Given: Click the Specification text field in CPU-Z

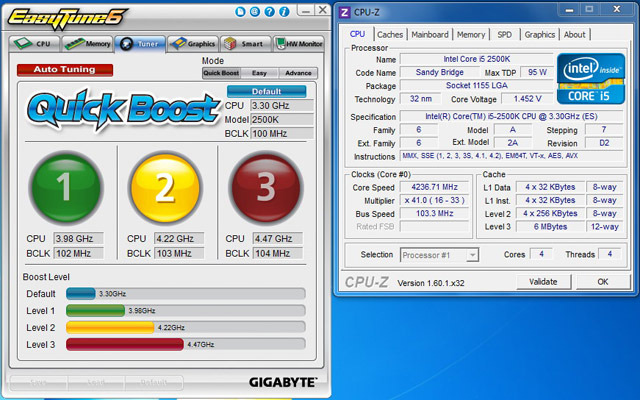Looking at the screenshot, I should [x=511, y=116].
